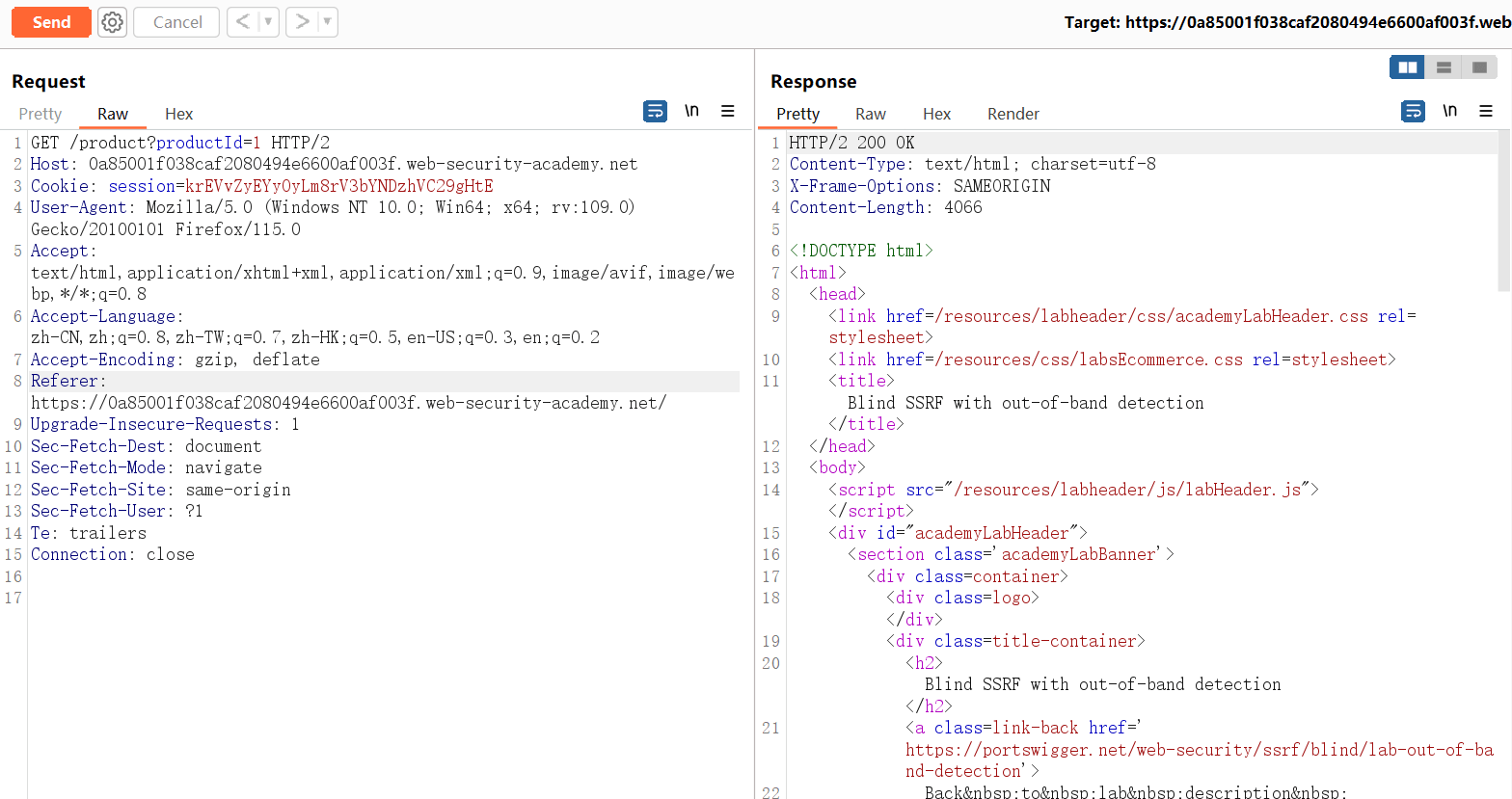The height and width of the screenshot is (799, 1512).
Task: Expand the forward history dropdown arrow
Action: (x=327, y=21)
